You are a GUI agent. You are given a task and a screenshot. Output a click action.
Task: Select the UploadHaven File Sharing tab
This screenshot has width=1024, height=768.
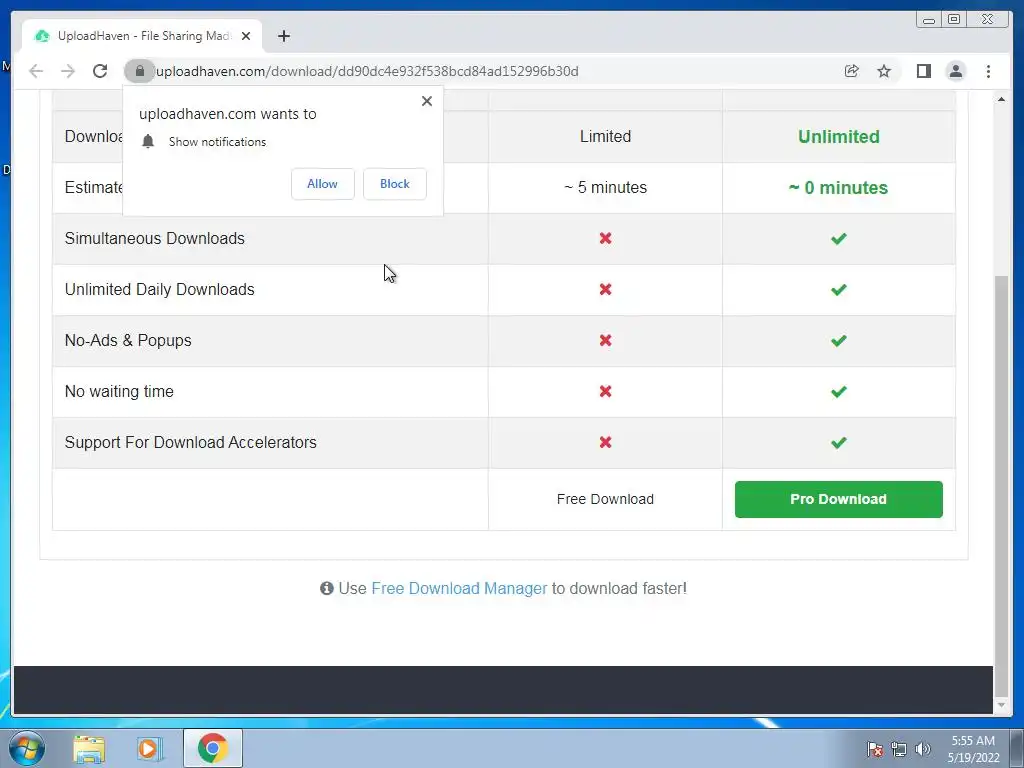coord(142,36)
